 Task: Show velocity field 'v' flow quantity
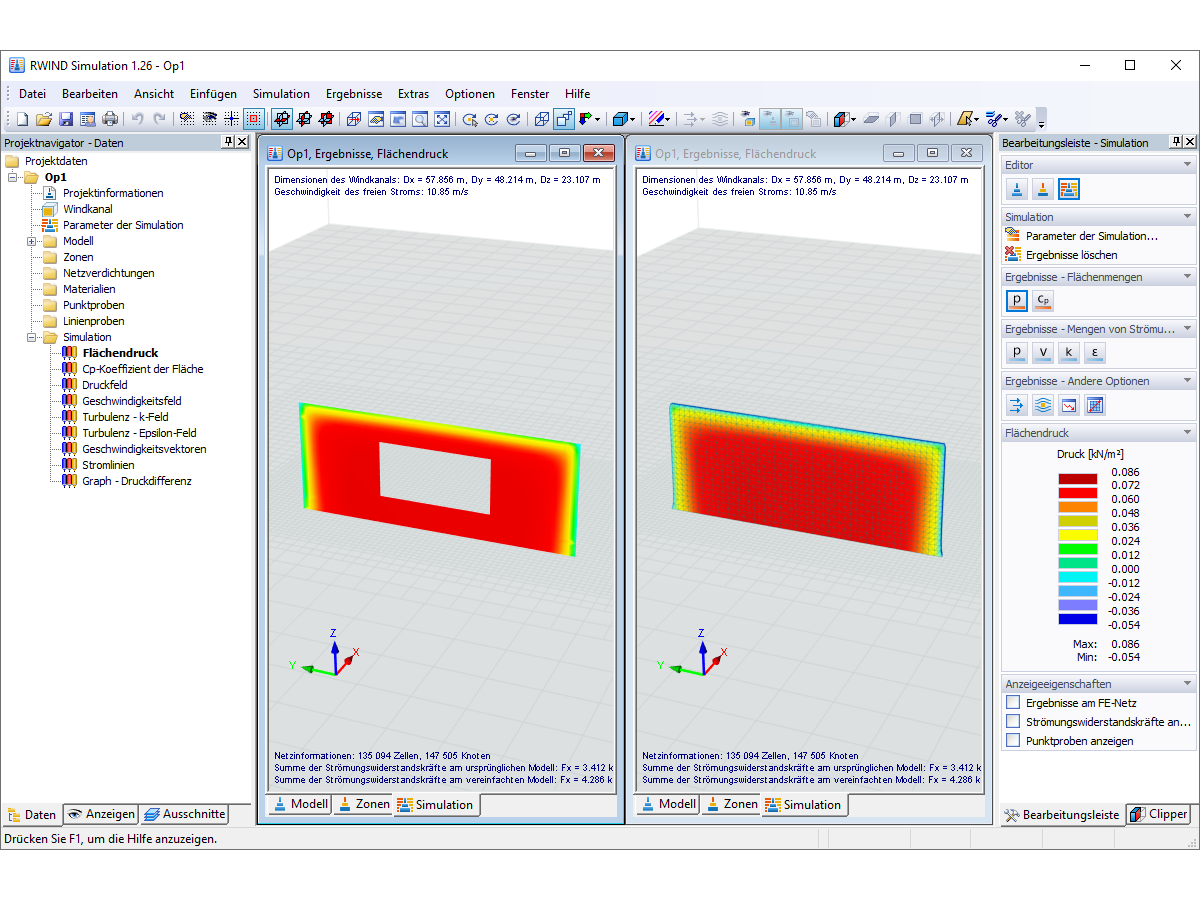1043,351
